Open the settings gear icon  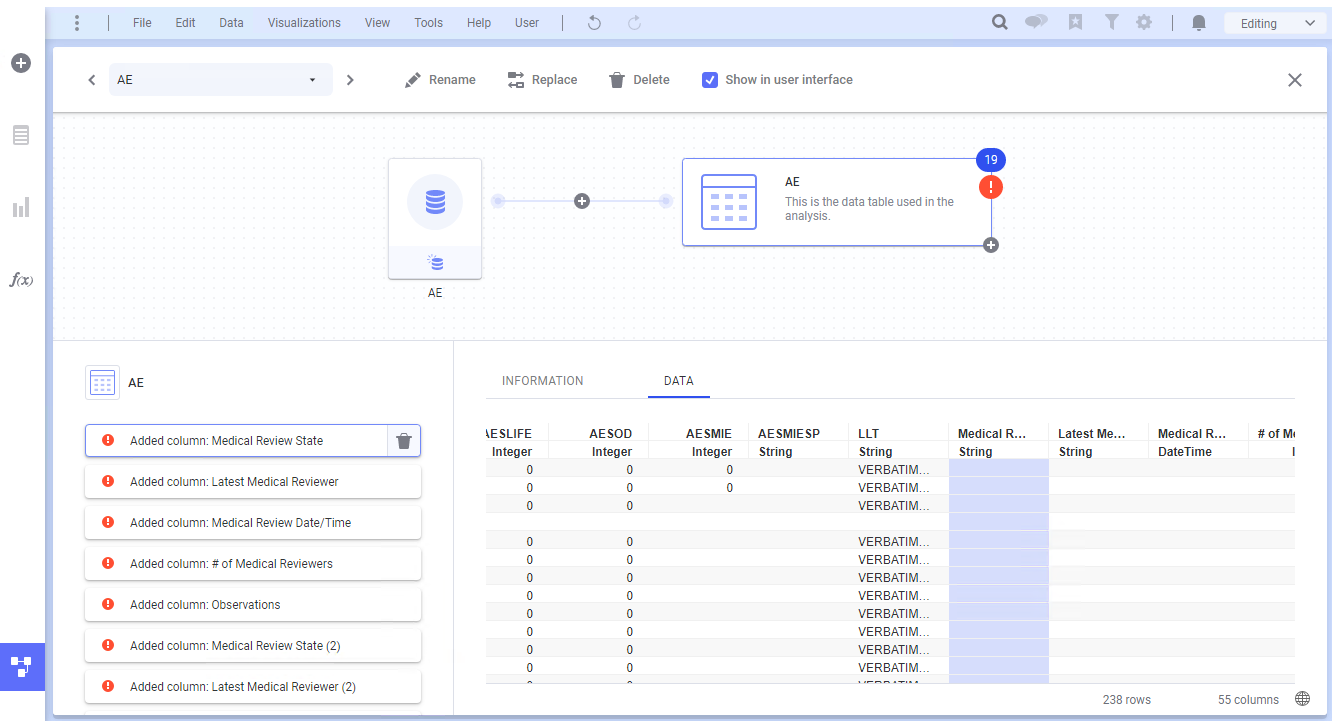1144,22
